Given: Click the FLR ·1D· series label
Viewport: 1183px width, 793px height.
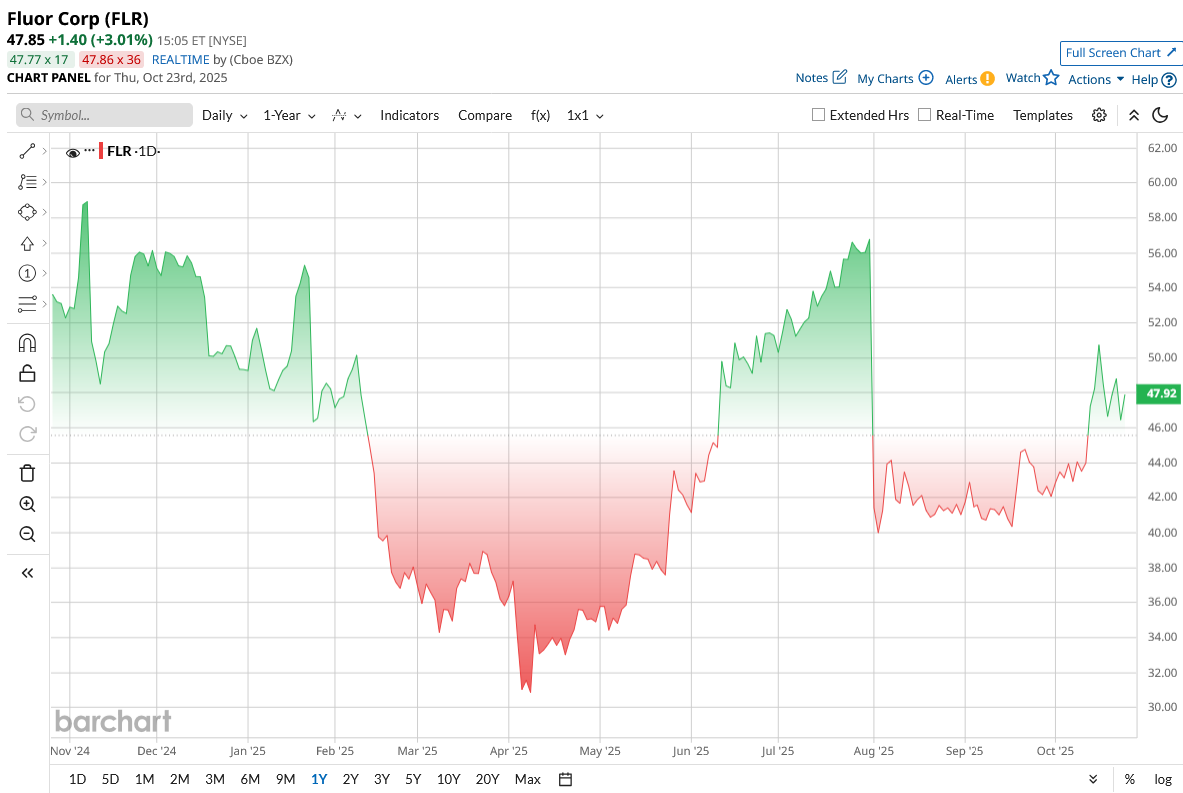Looking at the screenshot, I should 134,151.
